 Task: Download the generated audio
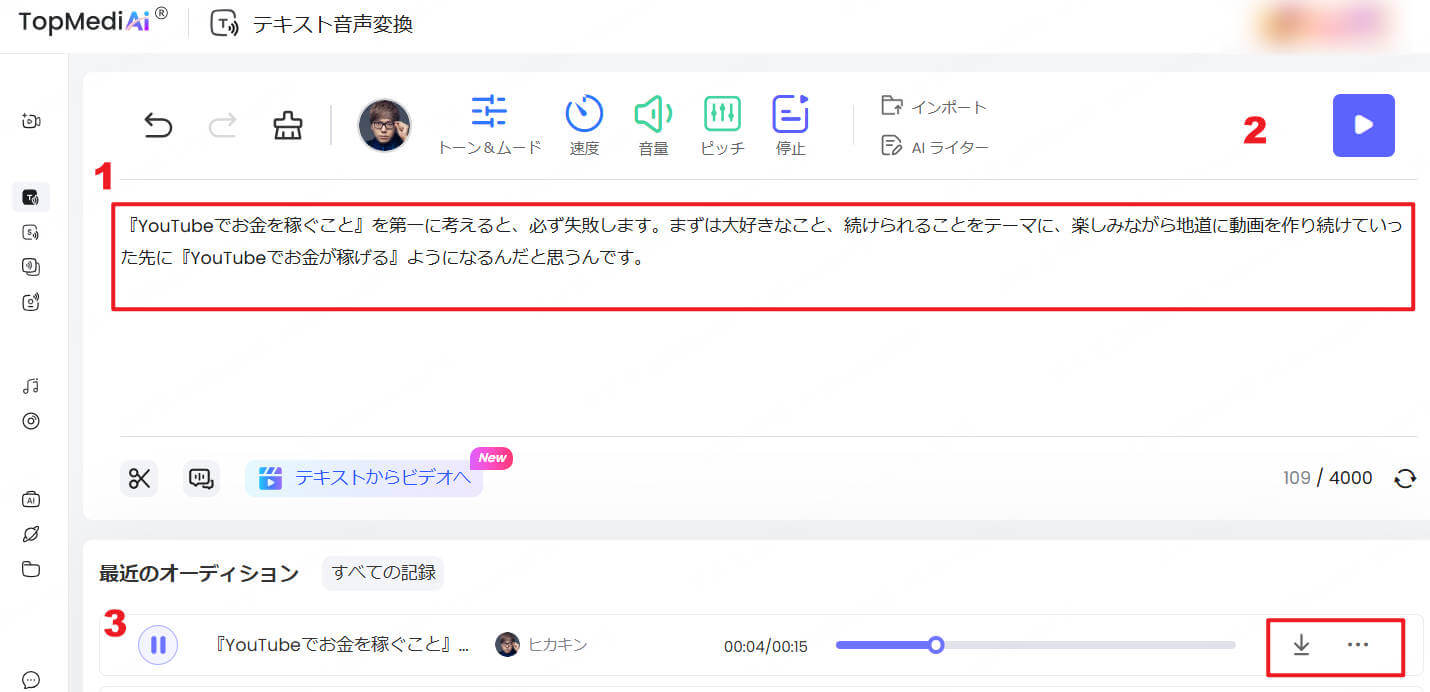pyautogui.click(x=1301, y=645)
